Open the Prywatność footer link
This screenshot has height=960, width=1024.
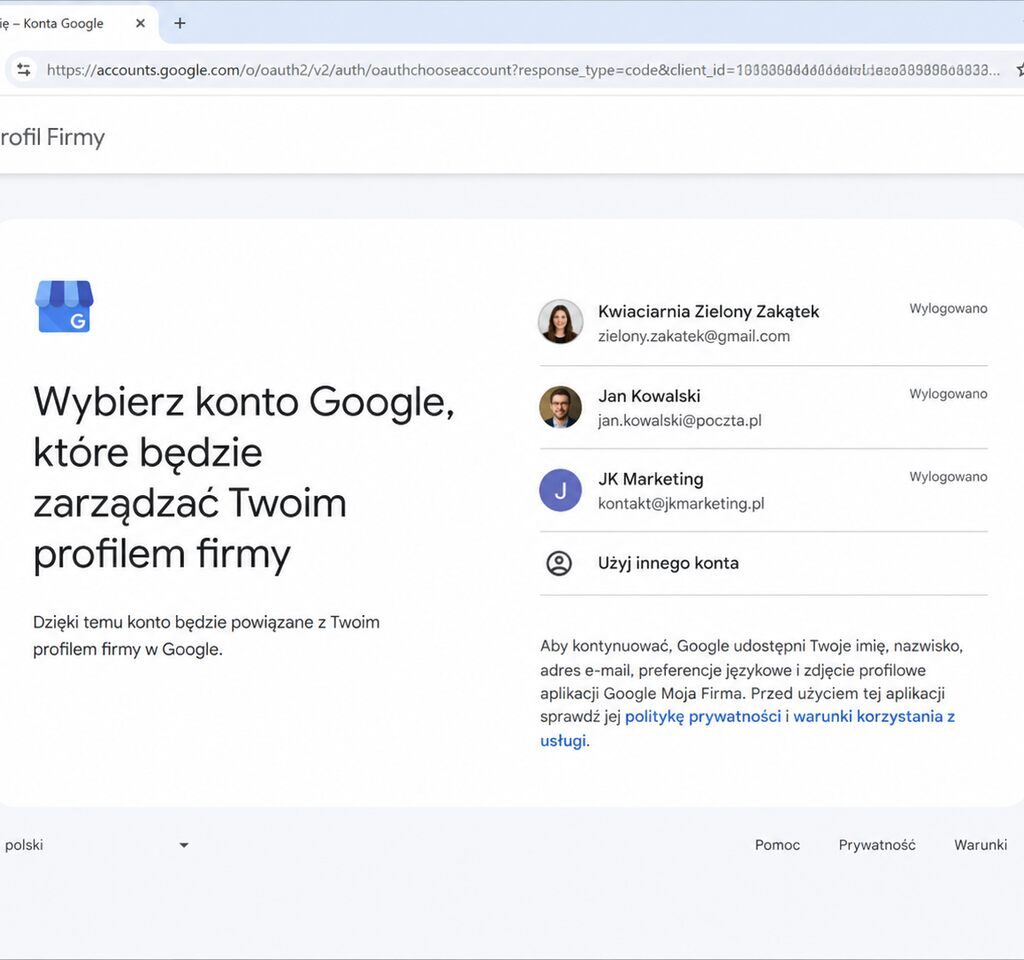(x=877, y=844)
